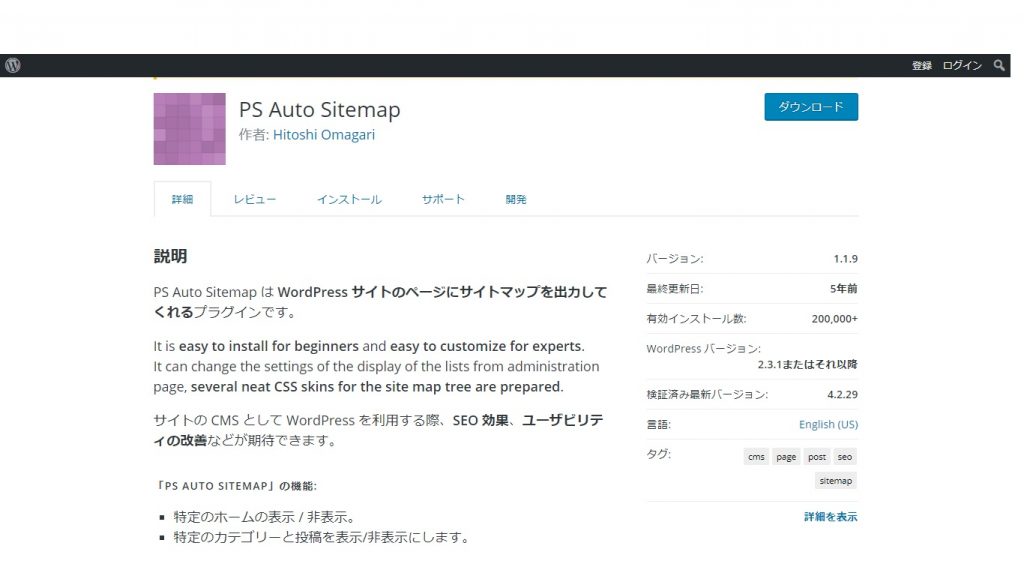Click the PS Auto Sitemap plugin icon
Image resolution: width=1024 pixels, height=576 pixels.
click(189, 129)
